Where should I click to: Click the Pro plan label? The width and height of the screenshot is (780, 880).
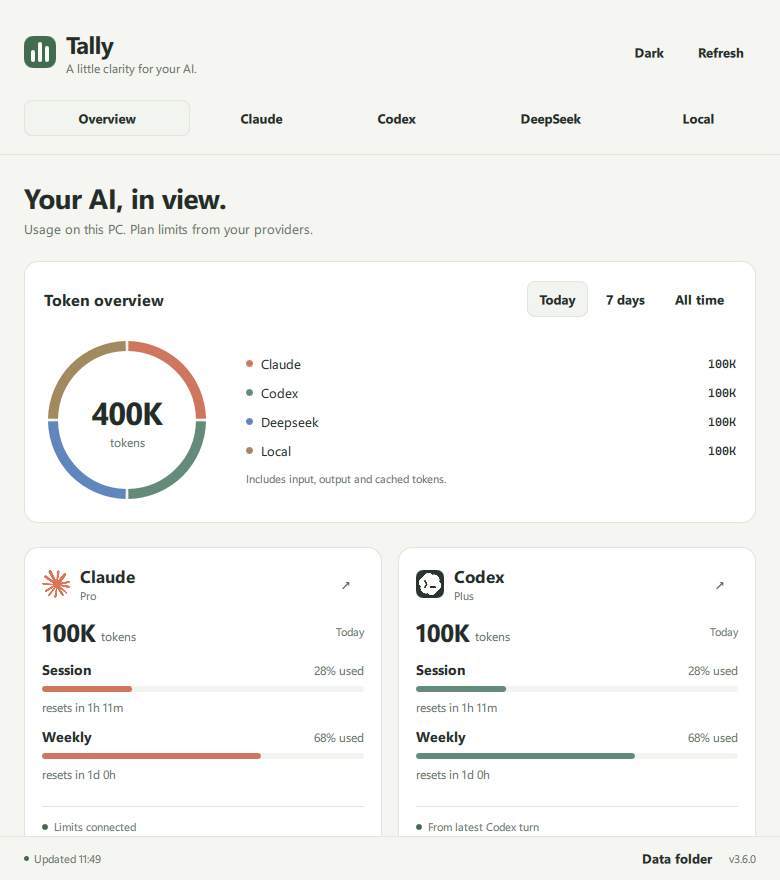(x=88, y=596)
